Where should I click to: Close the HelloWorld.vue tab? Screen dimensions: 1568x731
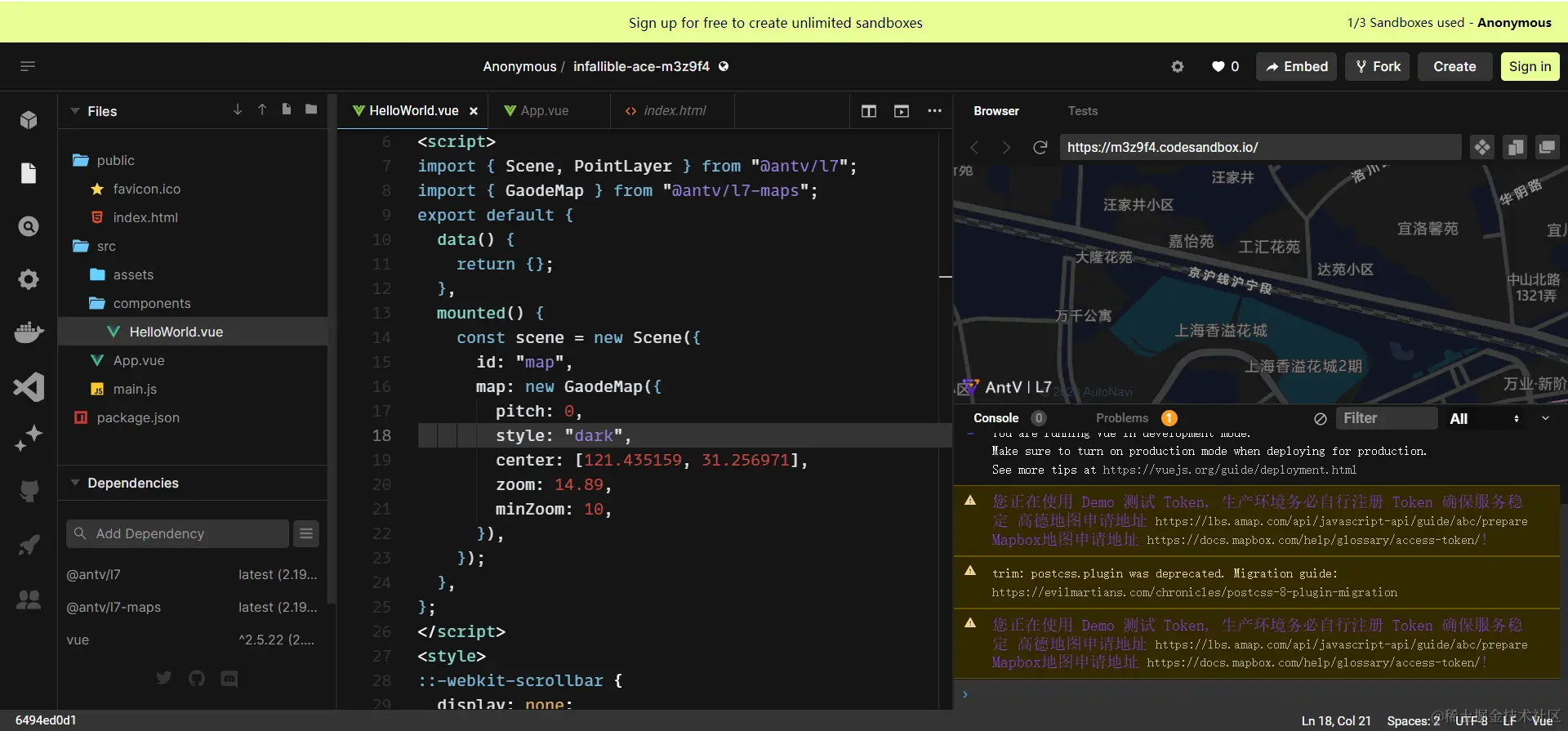(x=474, y=111)
